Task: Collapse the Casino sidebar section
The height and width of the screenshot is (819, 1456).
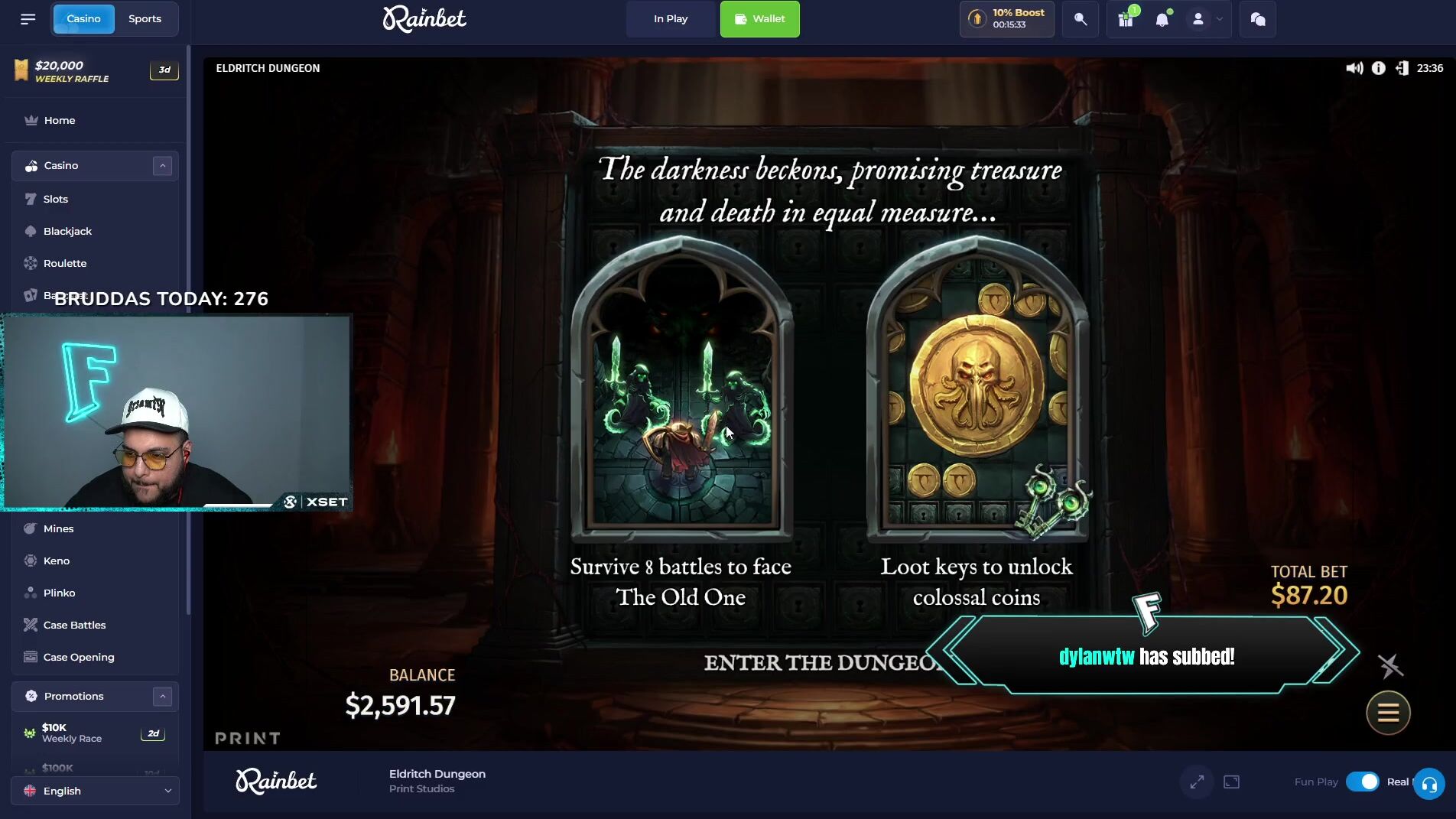Action: click(x=162, y=165)
